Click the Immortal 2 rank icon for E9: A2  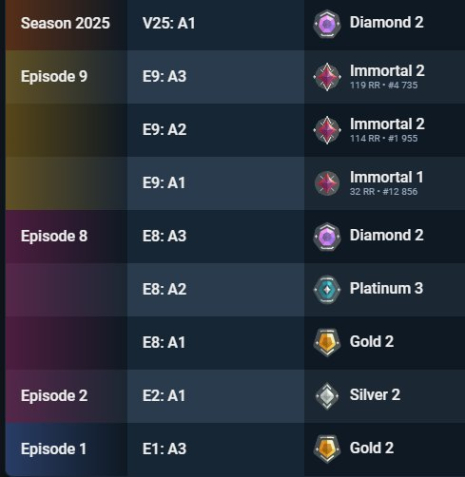pos(327,130)
